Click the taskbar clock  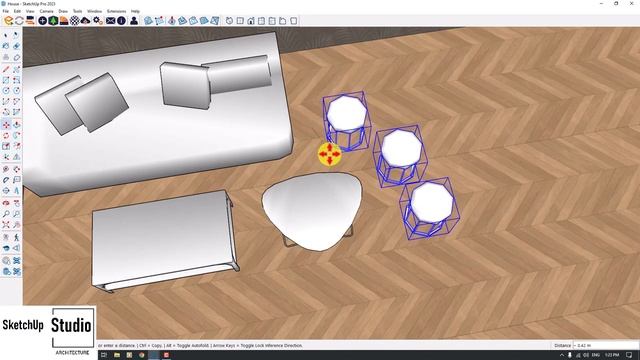coord(612,355)
